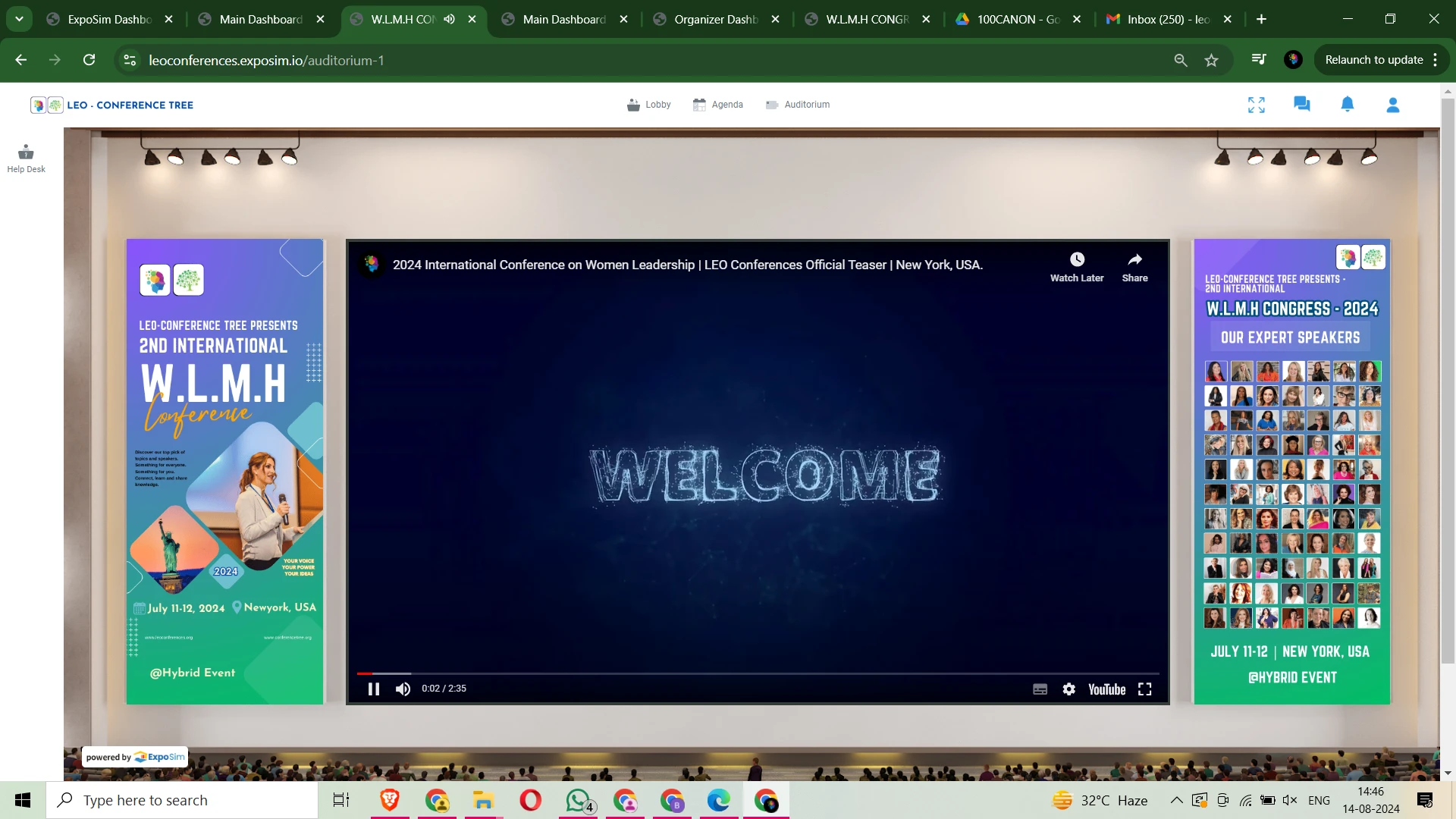Open YouTube video settings gear
The width and height of the screenshot is (1456, 819).
click(x=1068, y=689)
